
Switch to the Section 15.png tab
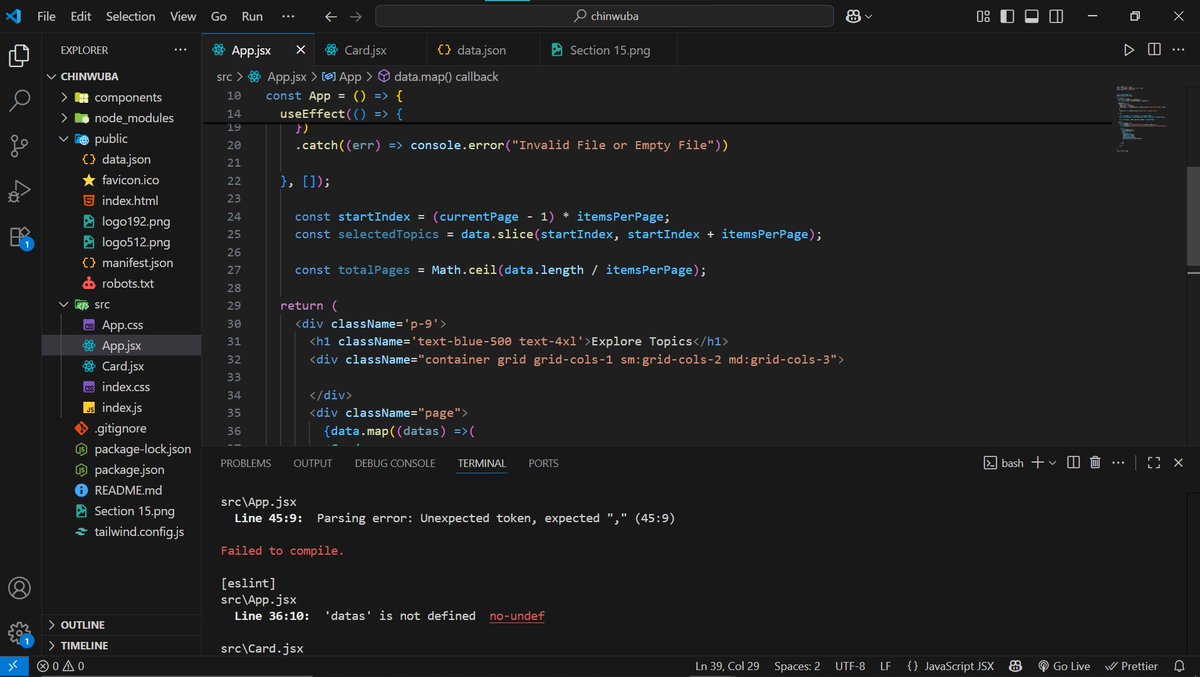609,50
